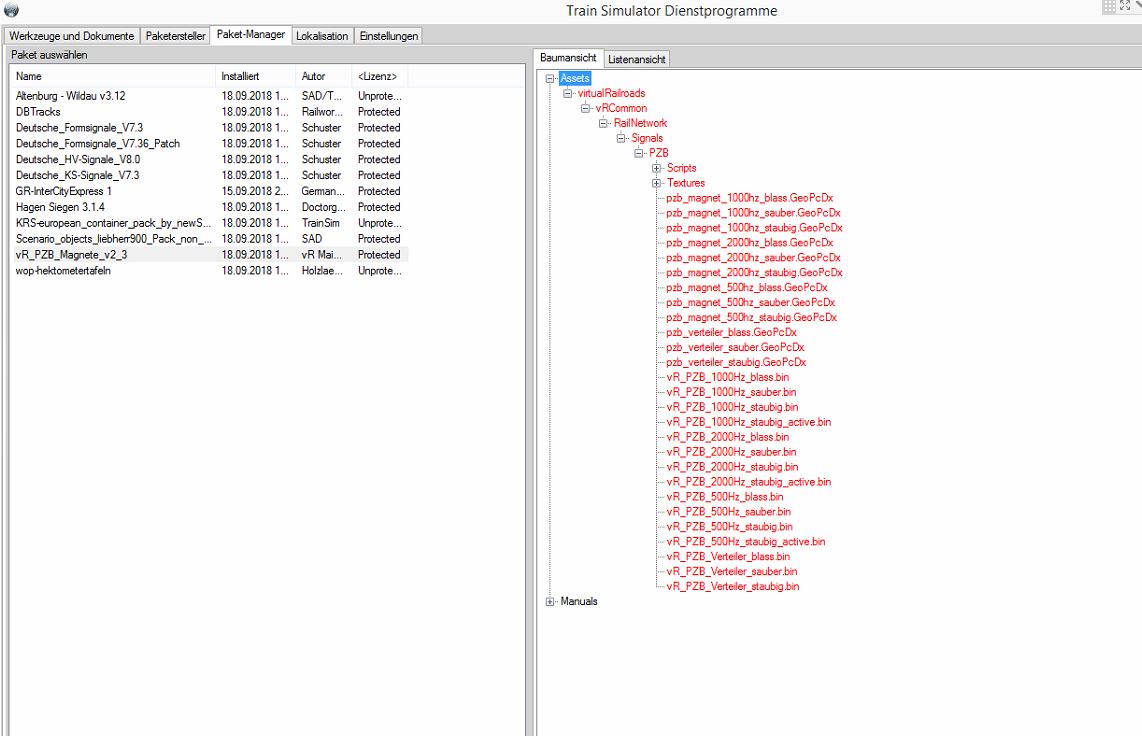This screenshot has height=736, width=1142.
Task: Sort packages by the <Lizenz> column header
Action: (379, 76)
